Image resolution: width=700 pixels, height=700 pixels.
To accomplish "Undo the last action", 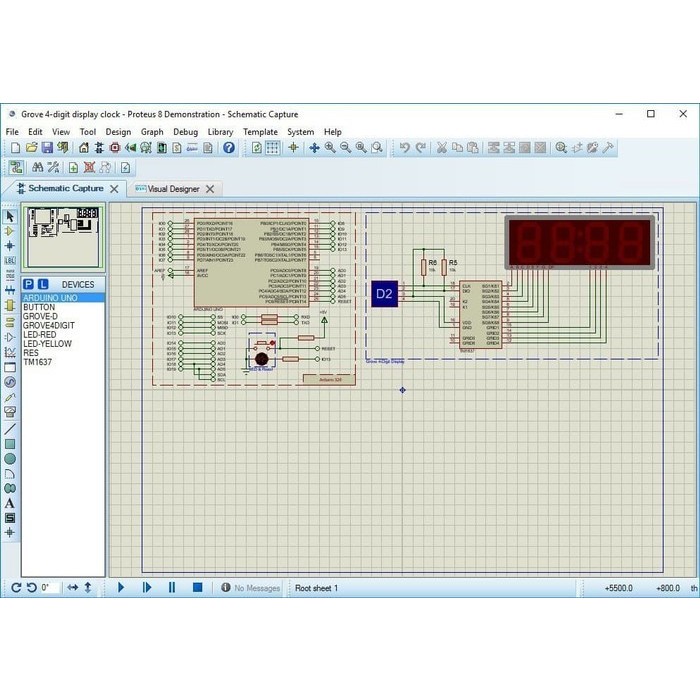I will (404, 148).
